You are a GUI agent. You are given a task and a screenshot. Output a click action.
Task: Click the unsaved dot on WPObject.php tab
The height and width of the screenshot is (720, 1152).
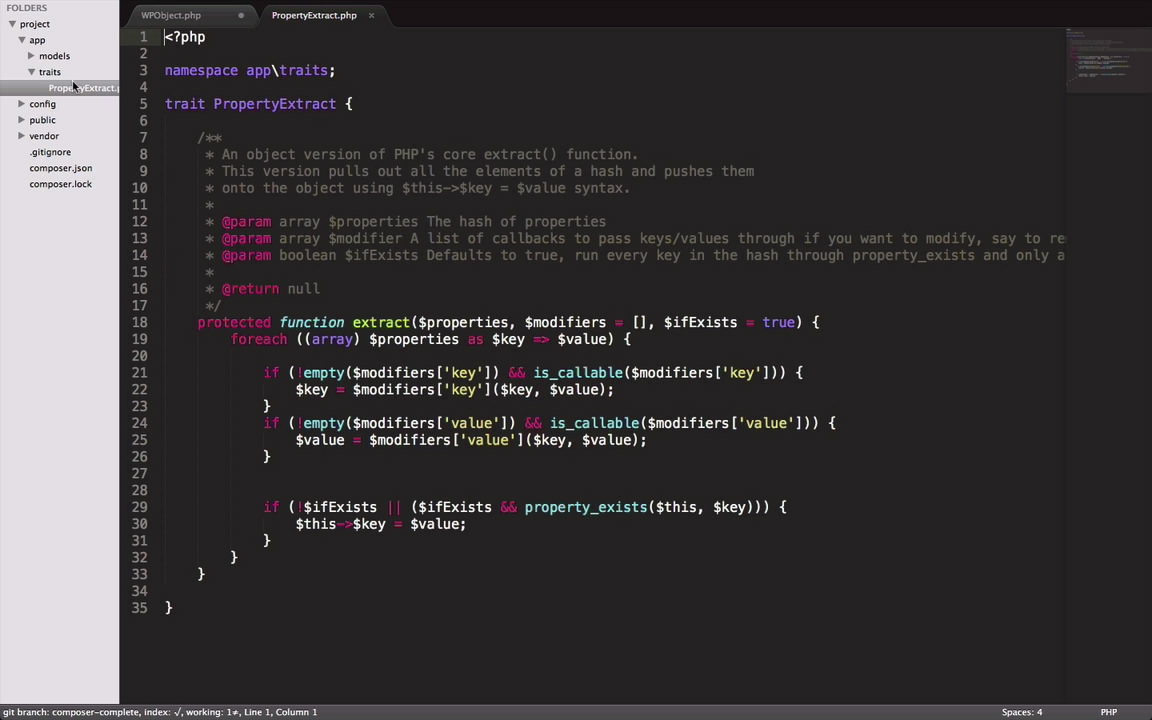pos(241,15)
